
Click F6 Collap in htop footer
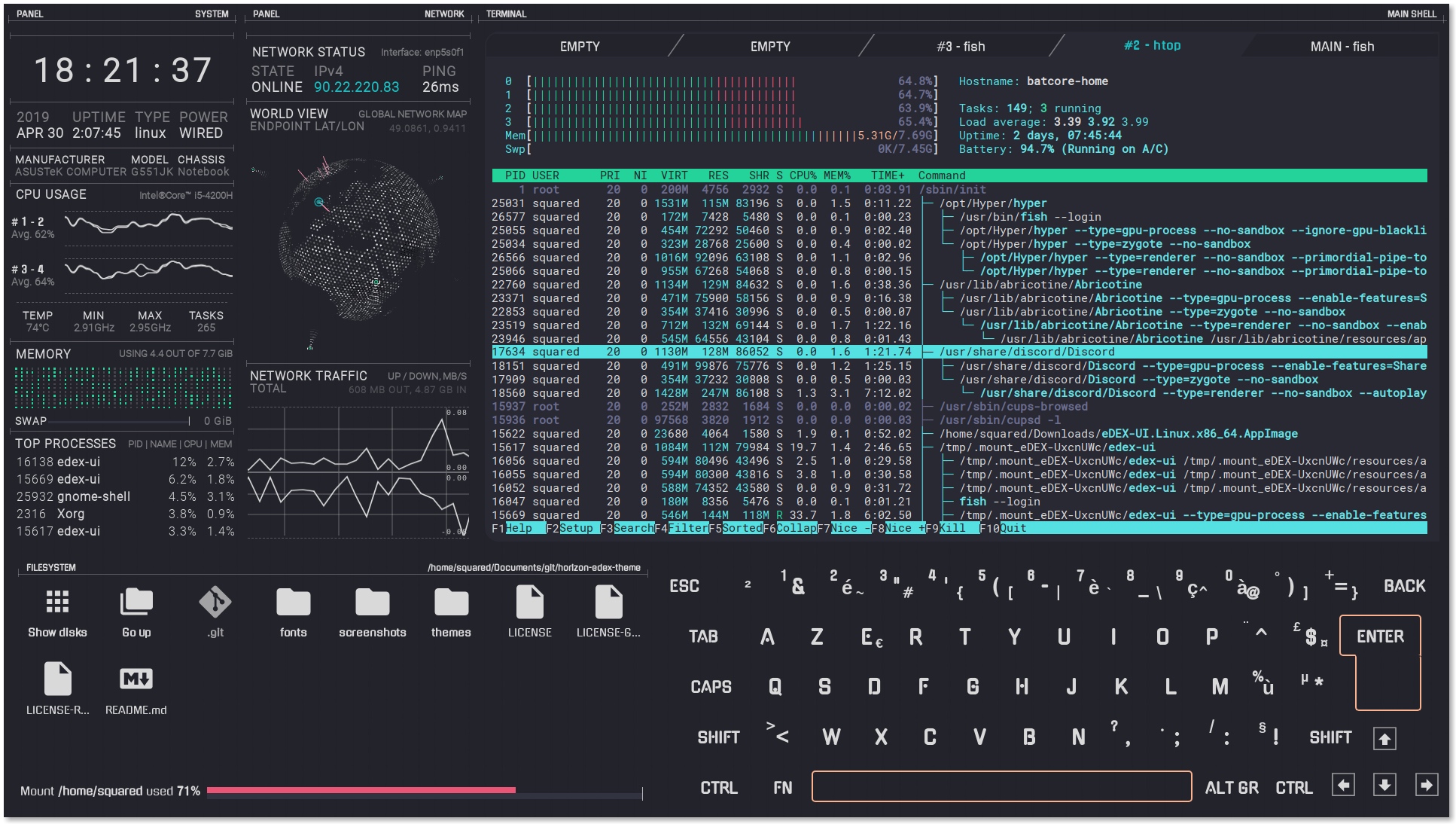point(790,528)
